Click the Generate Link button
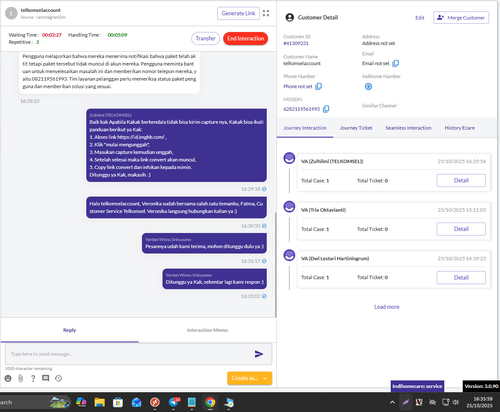 [x=238, y=13]
